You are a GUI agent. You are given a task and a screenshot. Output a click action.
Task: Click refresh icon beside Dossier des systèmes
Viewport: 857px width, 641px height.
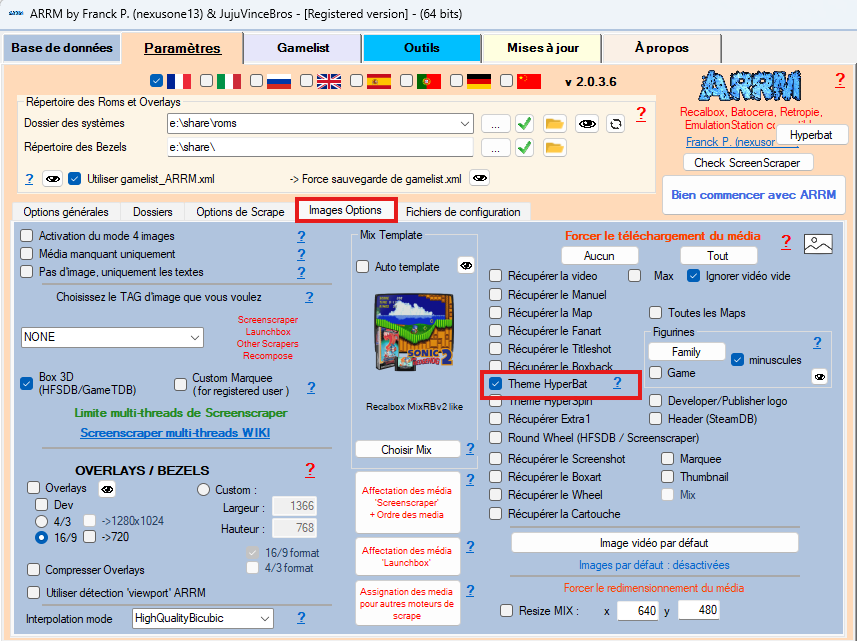tap(616, 123)
